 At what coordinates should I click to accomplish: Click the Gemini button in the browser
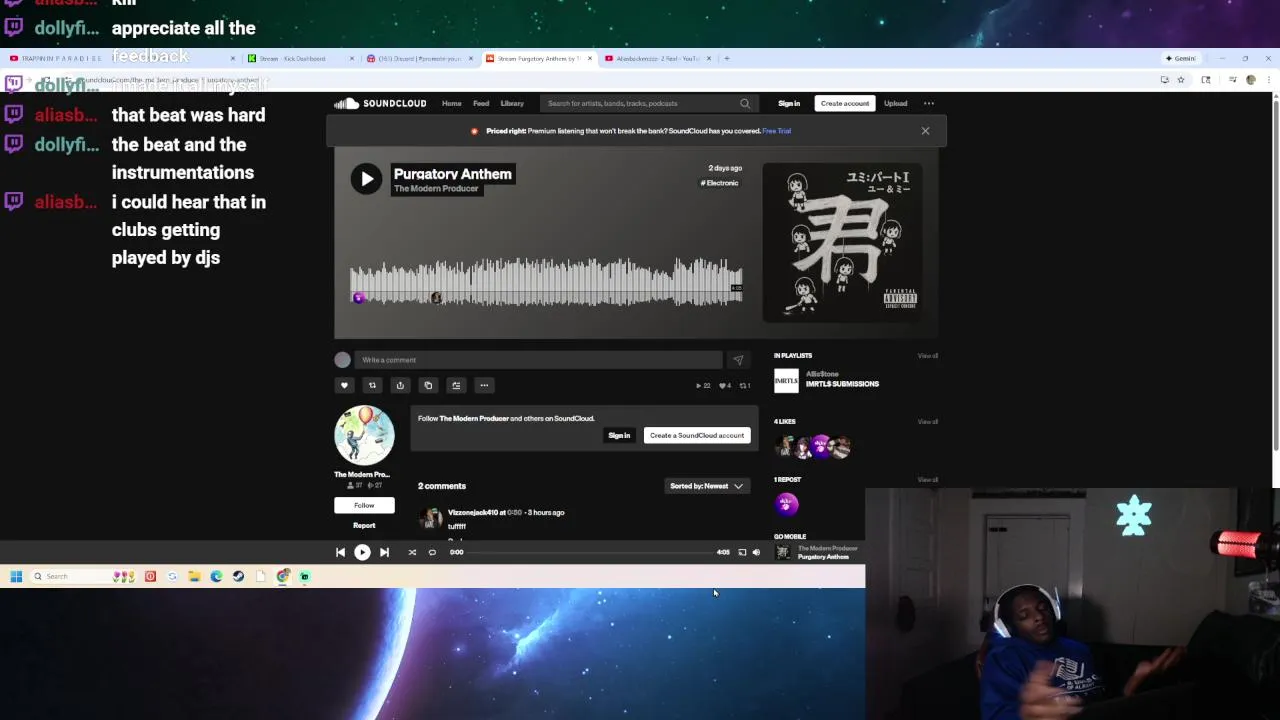[1181, 58]
